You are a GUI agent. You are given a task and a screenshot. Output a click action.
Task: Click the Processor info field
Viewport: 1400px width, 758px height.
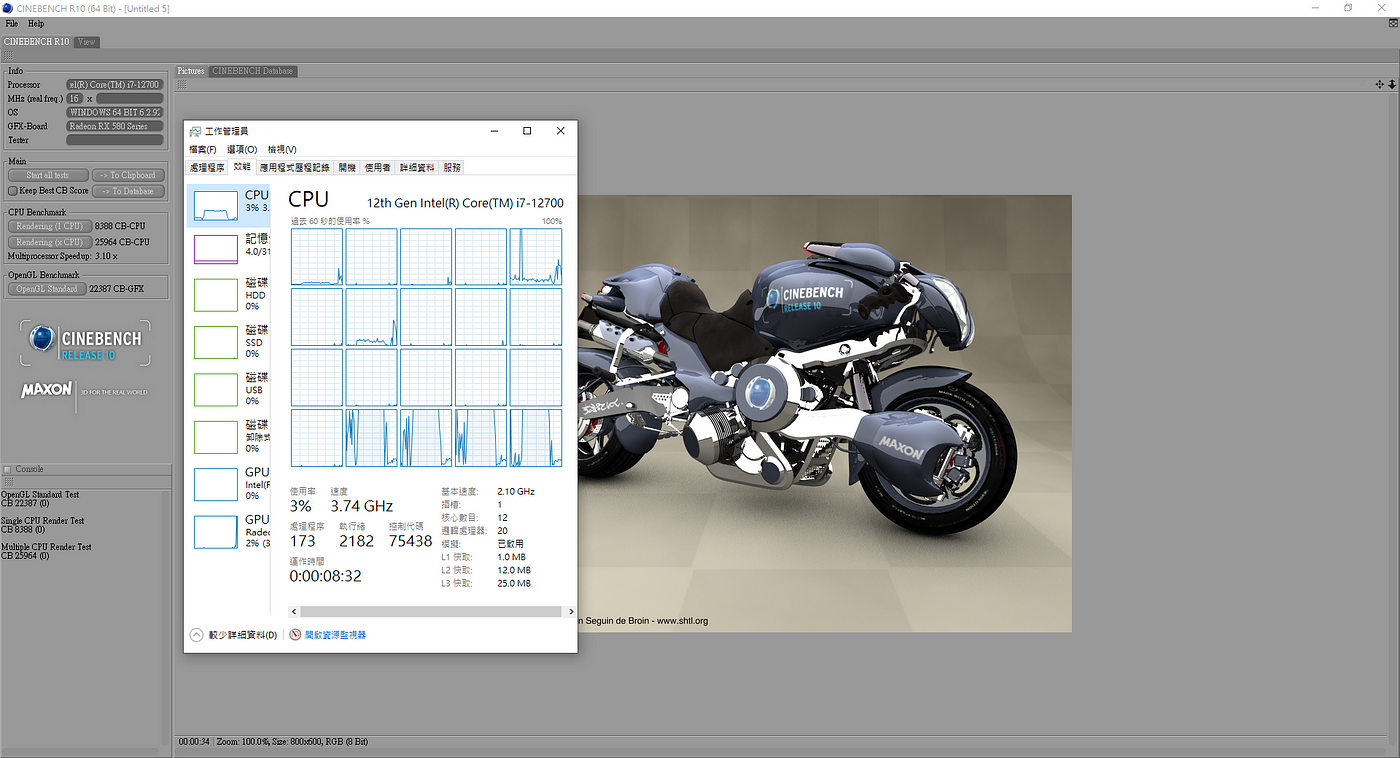114,85
